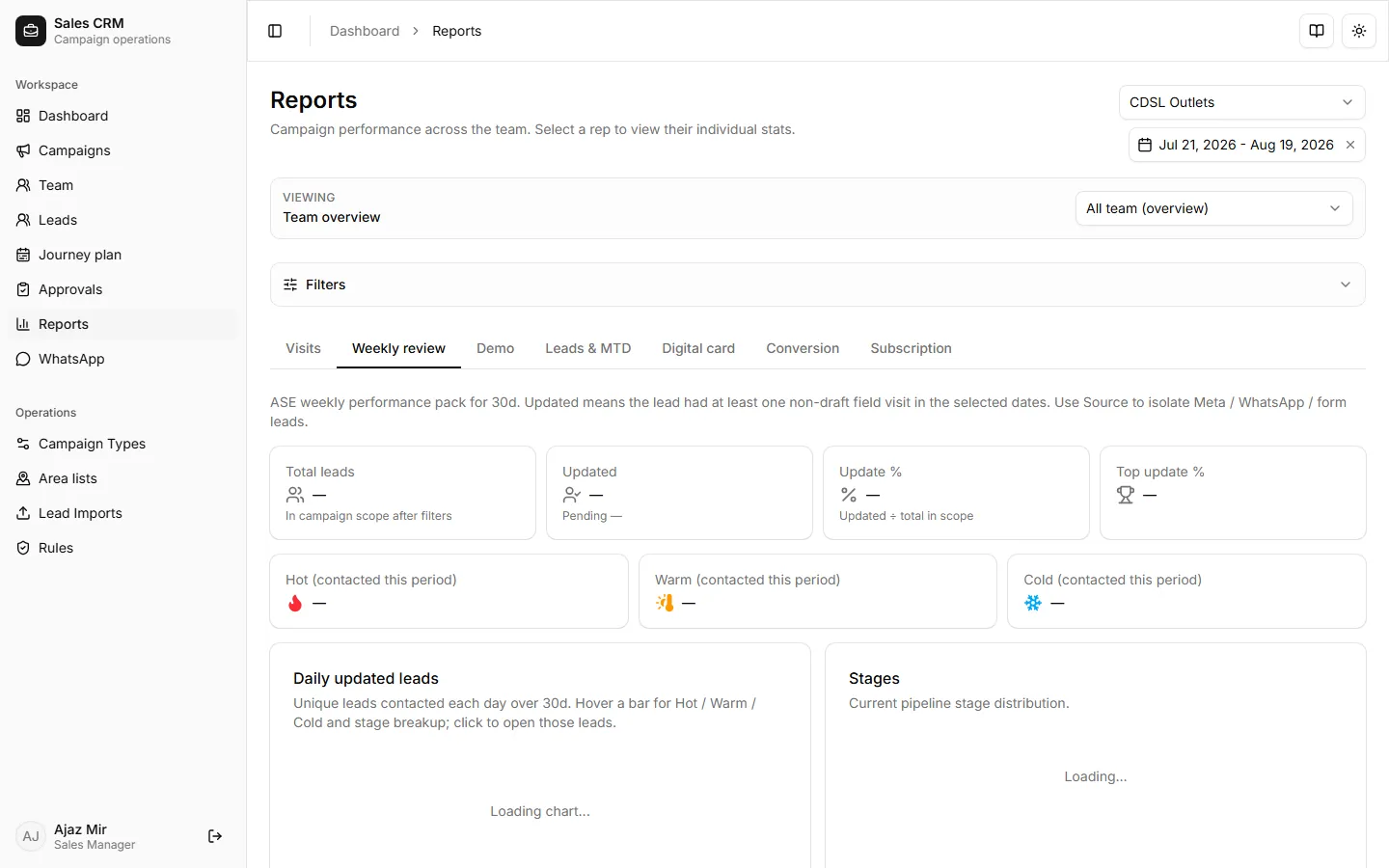Toggle the sidebar panel icon
Screen dimensions: 1389x868
pos(275,31)
